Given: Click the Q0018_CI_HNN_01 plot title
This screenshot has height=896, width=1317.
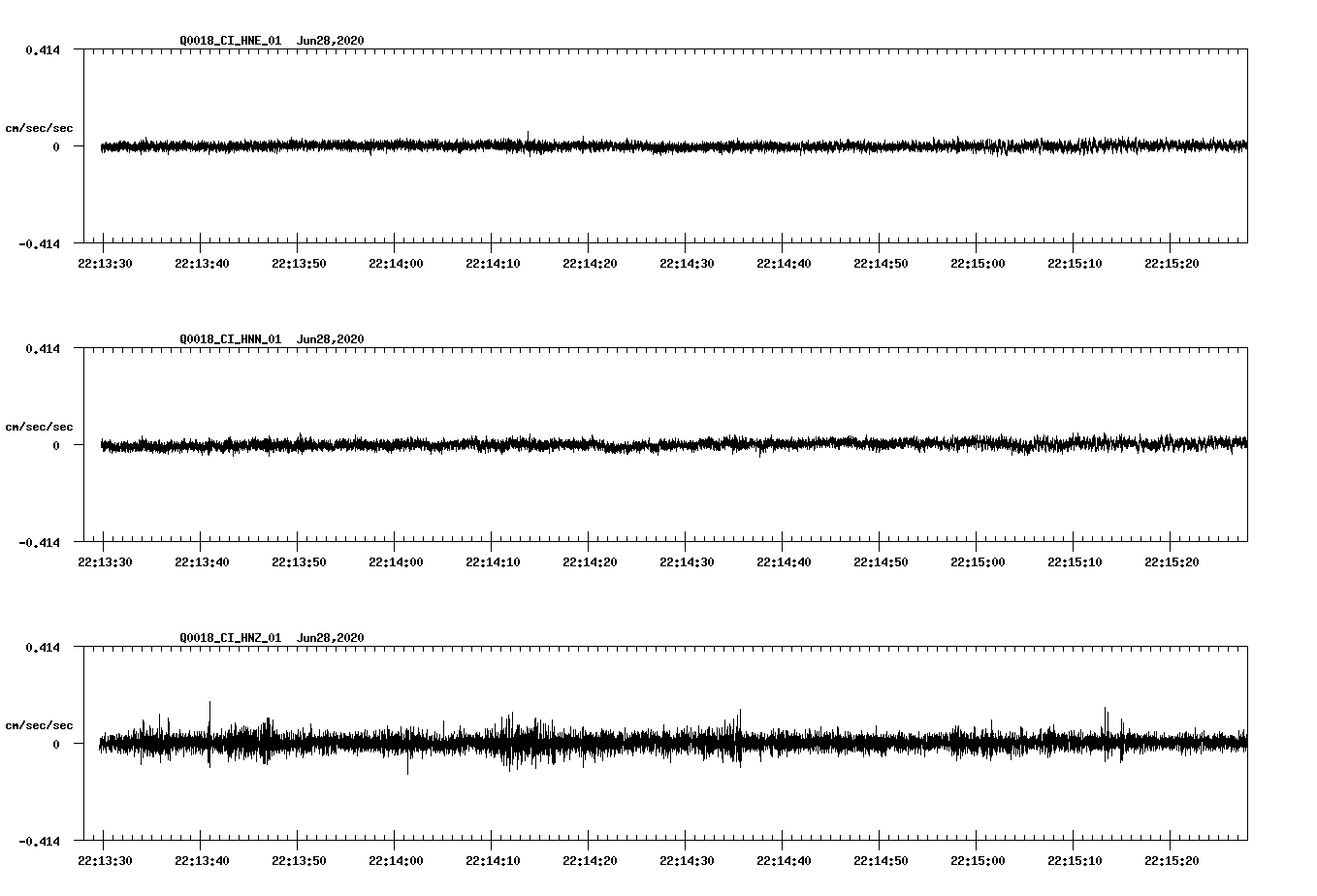Looking at the screenshot, I should 231,339.
